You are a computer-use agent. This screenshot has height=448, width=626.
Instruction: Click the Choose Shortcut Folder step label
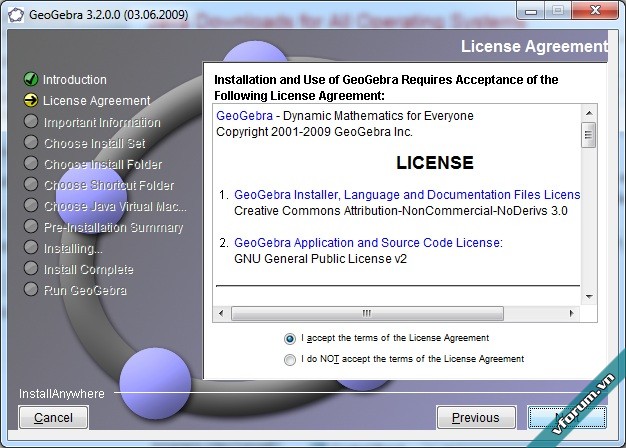tap(109, 185)
